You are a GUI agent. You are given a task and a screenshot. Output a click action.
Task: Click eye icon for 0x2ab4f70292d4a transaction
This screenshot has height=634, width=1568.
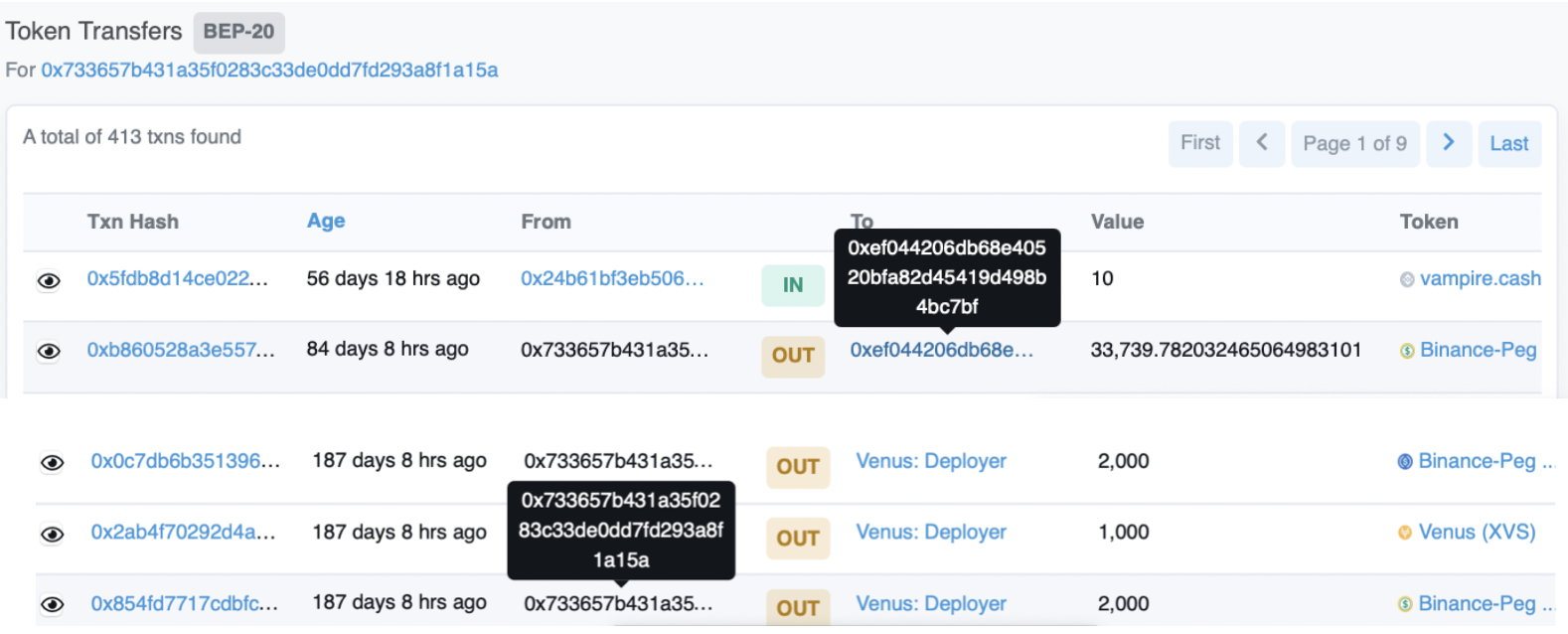pos(53,535)
